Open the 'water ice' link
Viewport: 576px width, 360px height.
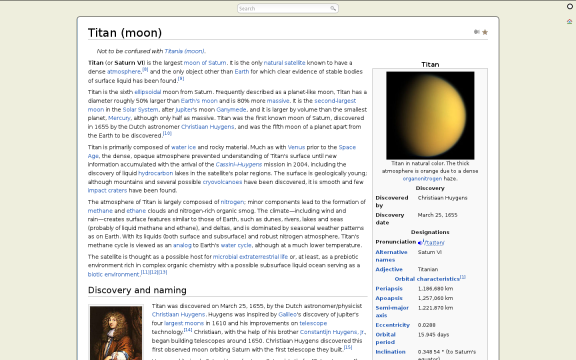point(184,147)
